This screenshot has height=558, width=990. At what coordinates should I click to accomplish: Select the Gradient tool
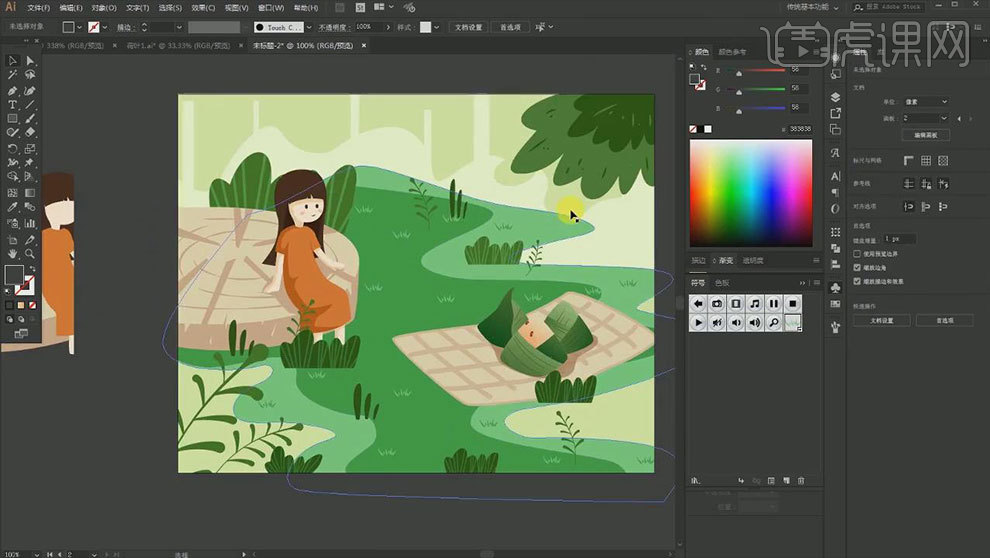point(30,193)
